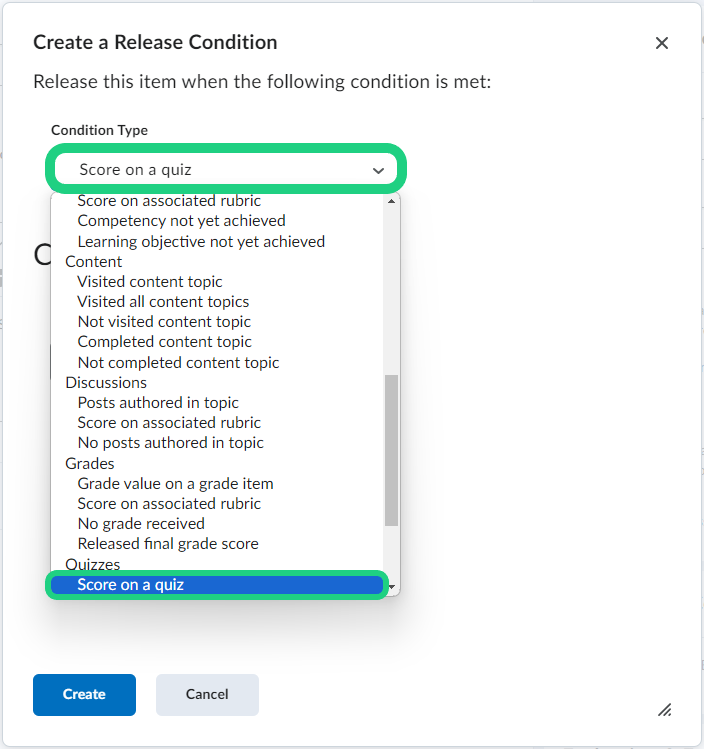The image size is (704, 749).
Task: Select 'Released final grade score' option
Action: click(x=168, y=544)
